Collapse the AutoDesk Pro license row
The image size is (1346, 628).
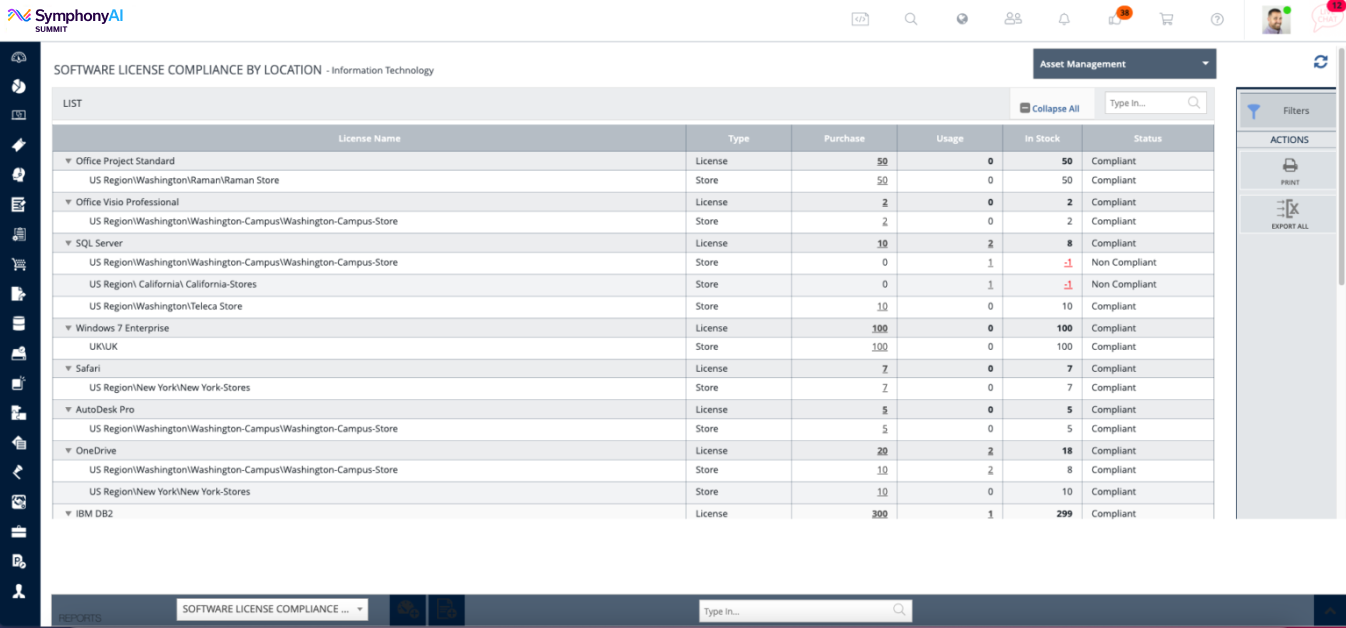click(x=68, y=410)
